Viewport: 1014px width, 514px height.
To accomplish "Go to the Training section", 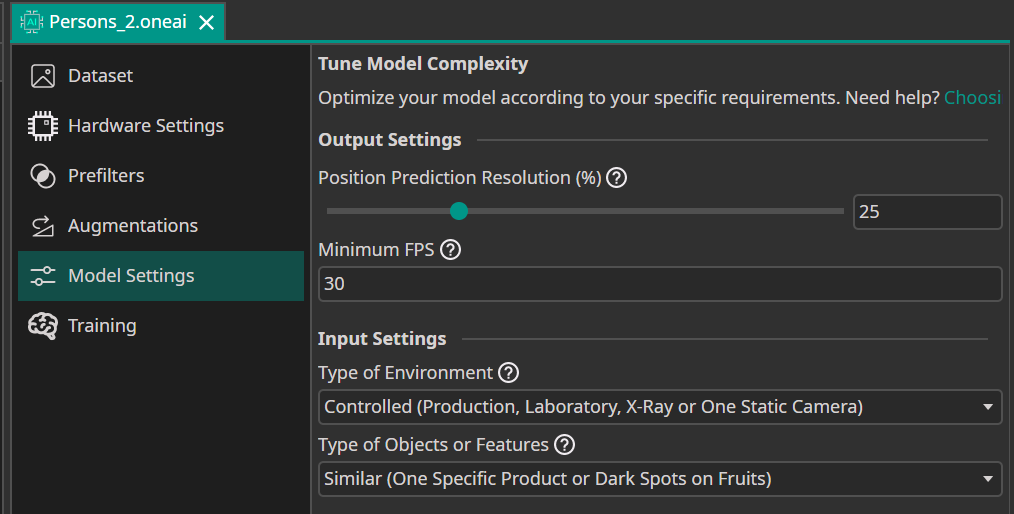I will (101, 326).
